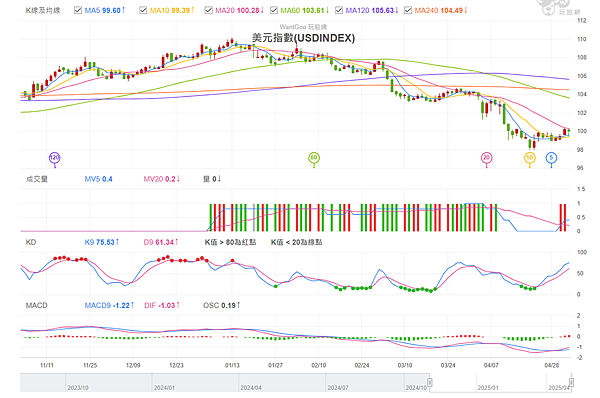This screenshot has height=398, width=600.
Task: Click the 2025/01 navigator label
Action: pyautogui.click(x=488, y=388)
